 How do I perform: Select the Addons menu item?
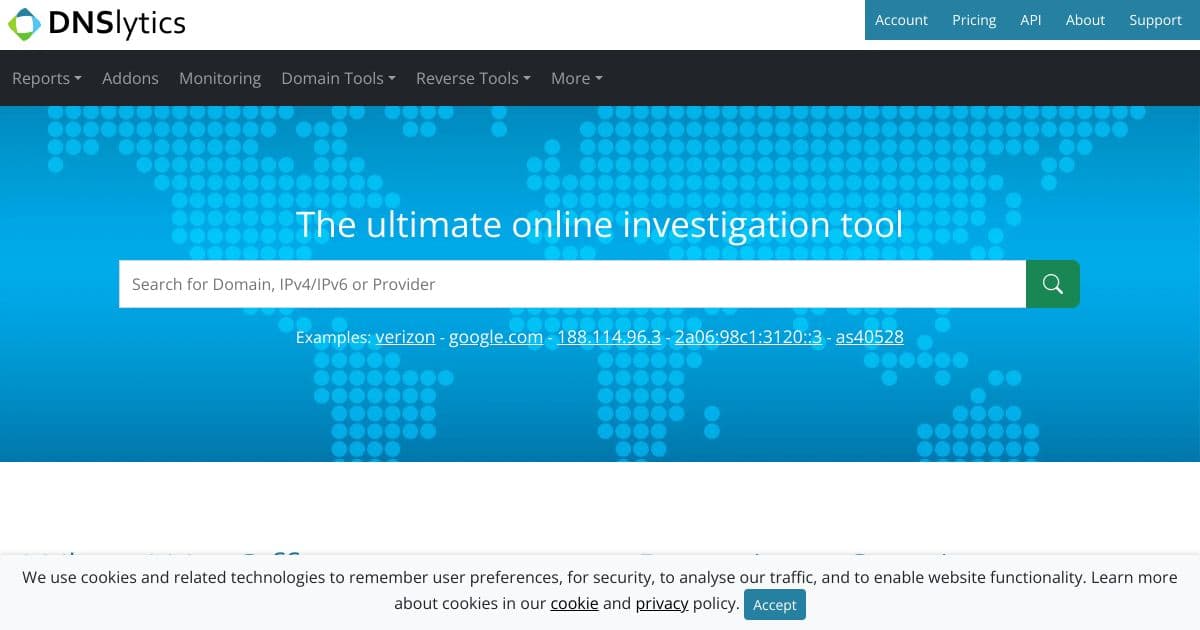[130, 78]
